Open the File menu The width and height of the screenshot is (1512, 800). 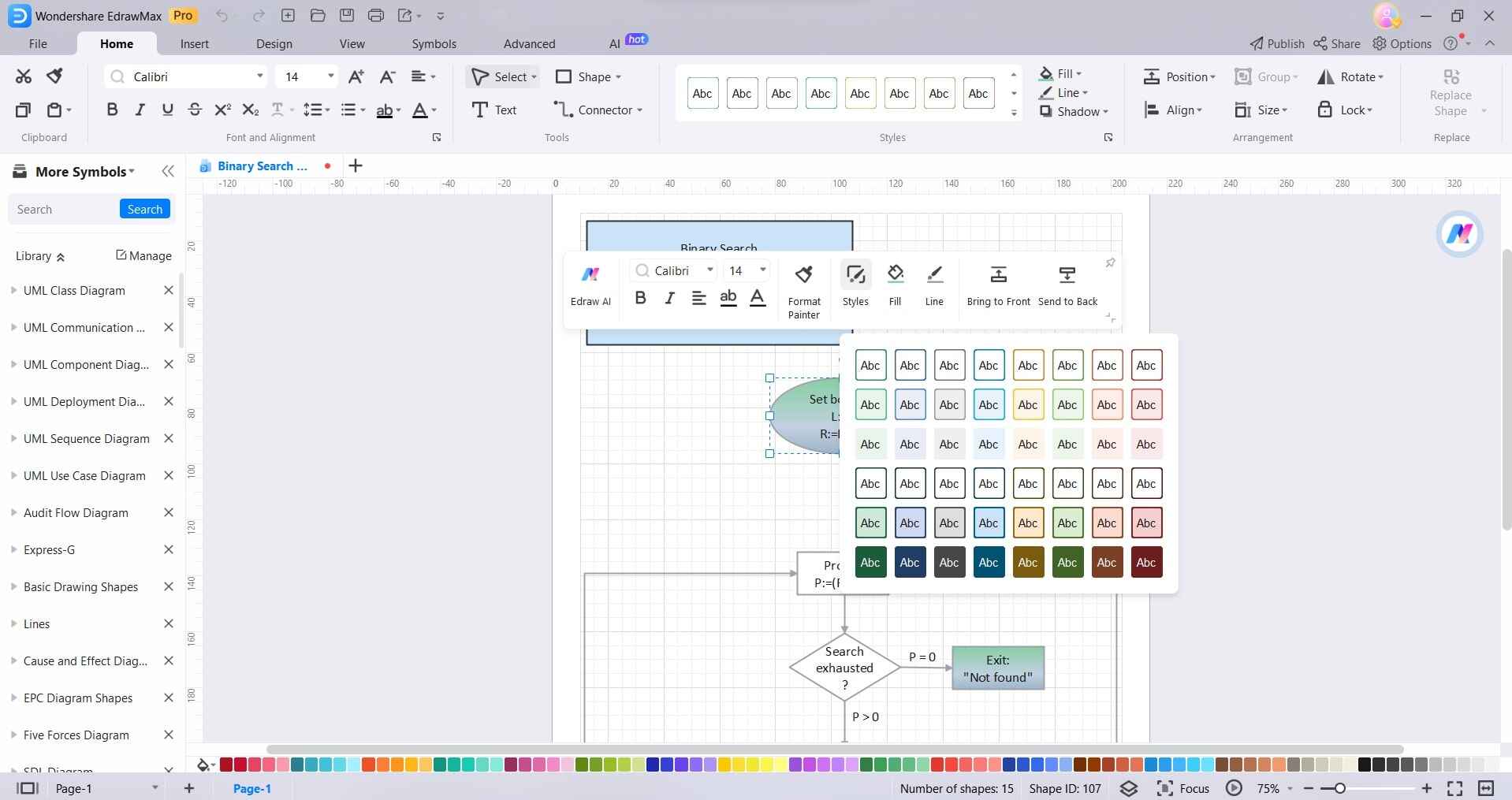tap(38, 43)
